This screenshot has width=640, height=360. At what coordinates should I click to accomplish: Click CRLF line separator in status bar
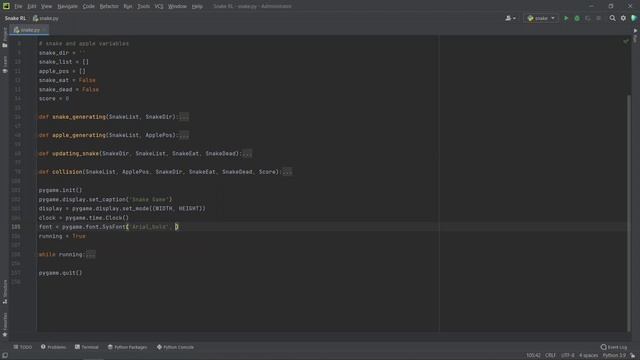pyautogui.click(x=550, y=356)
